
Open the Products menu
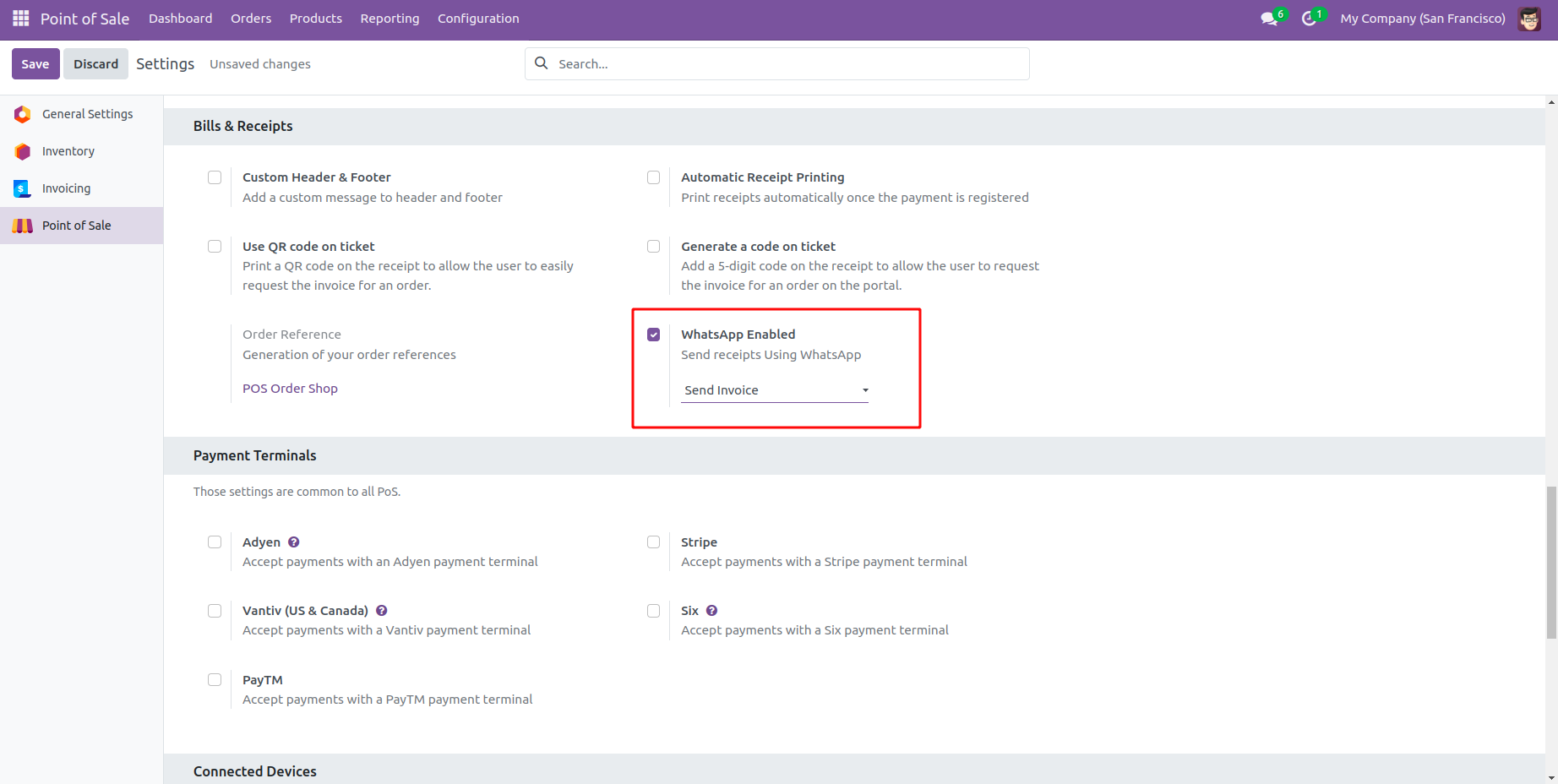point(316,19)
